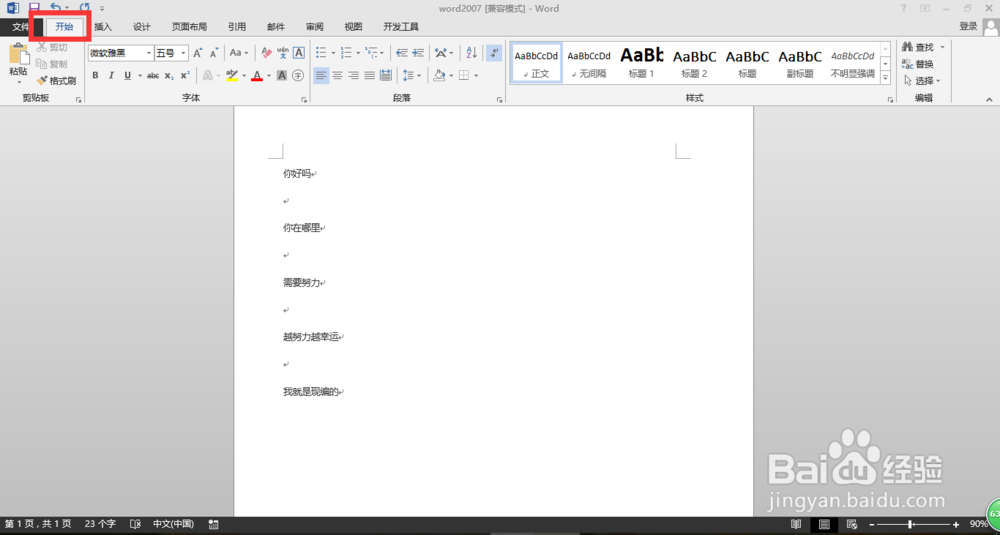Image resolution: width=1000 pixels, height=535 pixels.
Task: Switch to the Insert (插入) tab
Action: (x=103, y=27)
